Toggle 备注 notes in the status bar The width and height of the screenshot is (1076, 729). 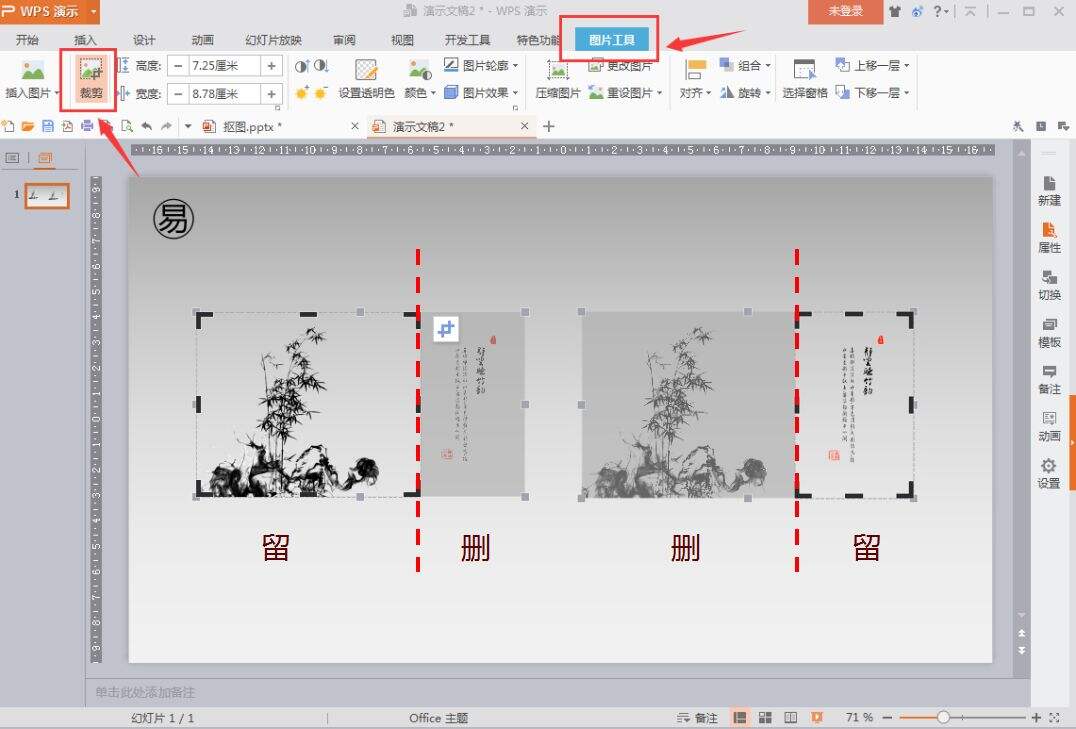click(697, 718)
